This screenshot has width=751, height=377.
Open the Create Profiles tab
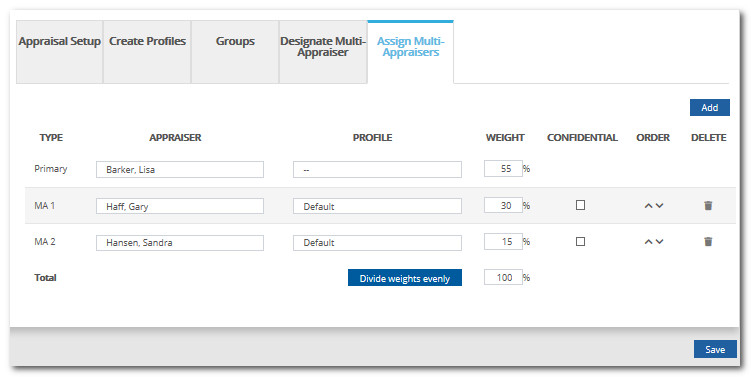coord(147,52)
